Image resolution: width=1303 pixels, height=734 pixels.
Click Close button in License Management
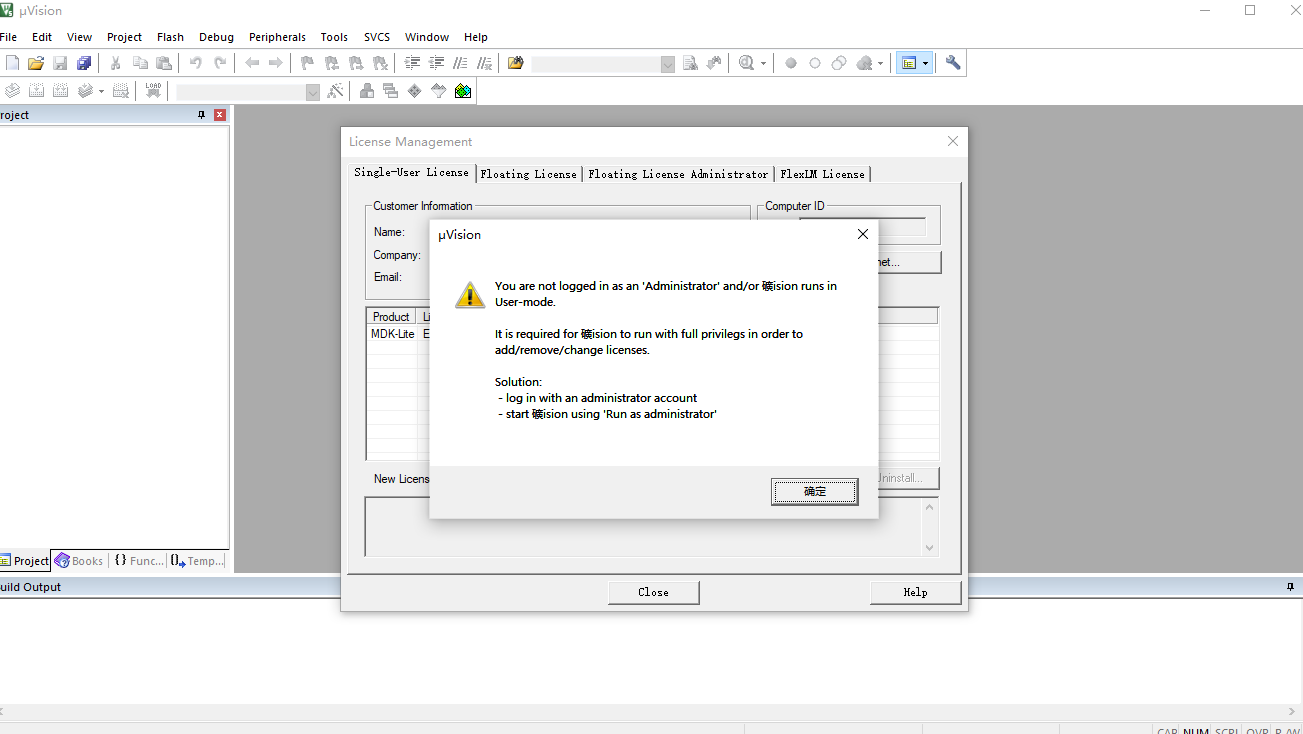coord(653,592)
